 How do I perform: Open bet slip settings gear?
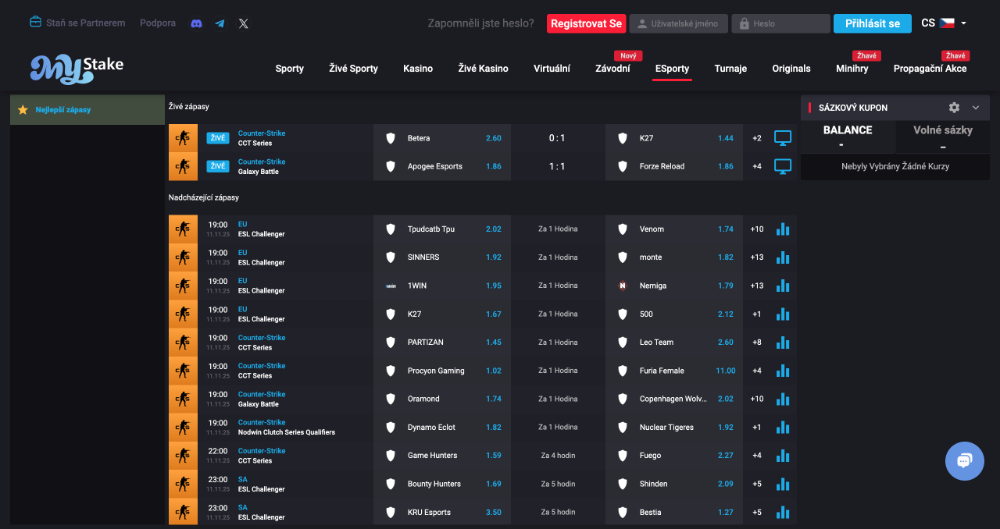[x=954, y=108]
